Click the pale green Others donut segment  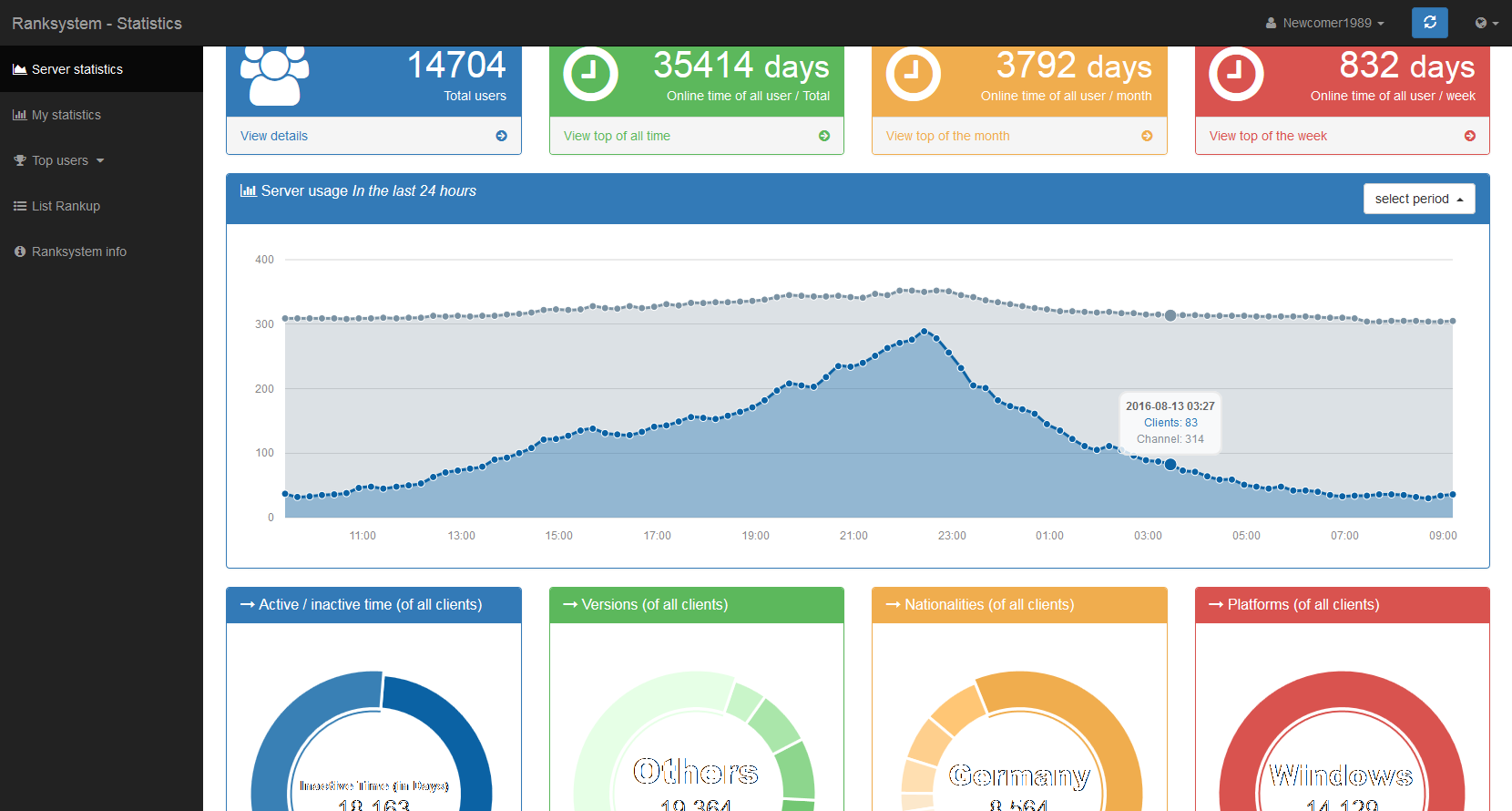tap(628, 715)
